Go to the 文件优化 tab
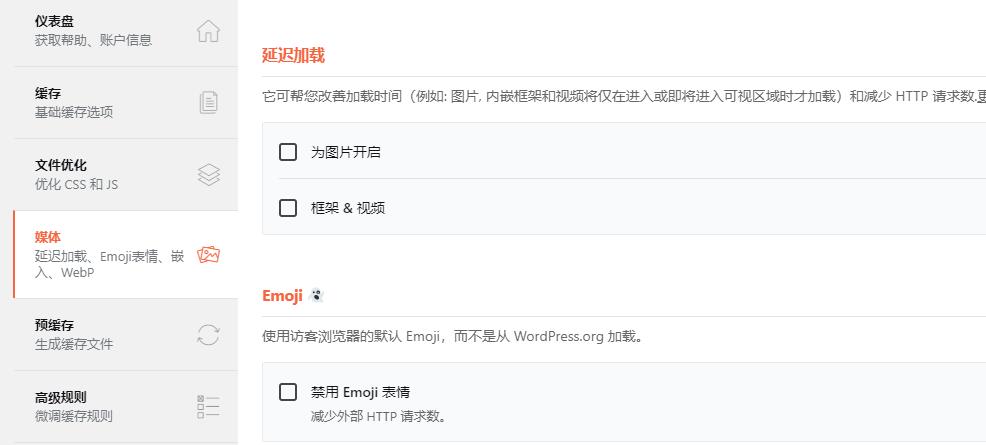 tap(126, 175)
